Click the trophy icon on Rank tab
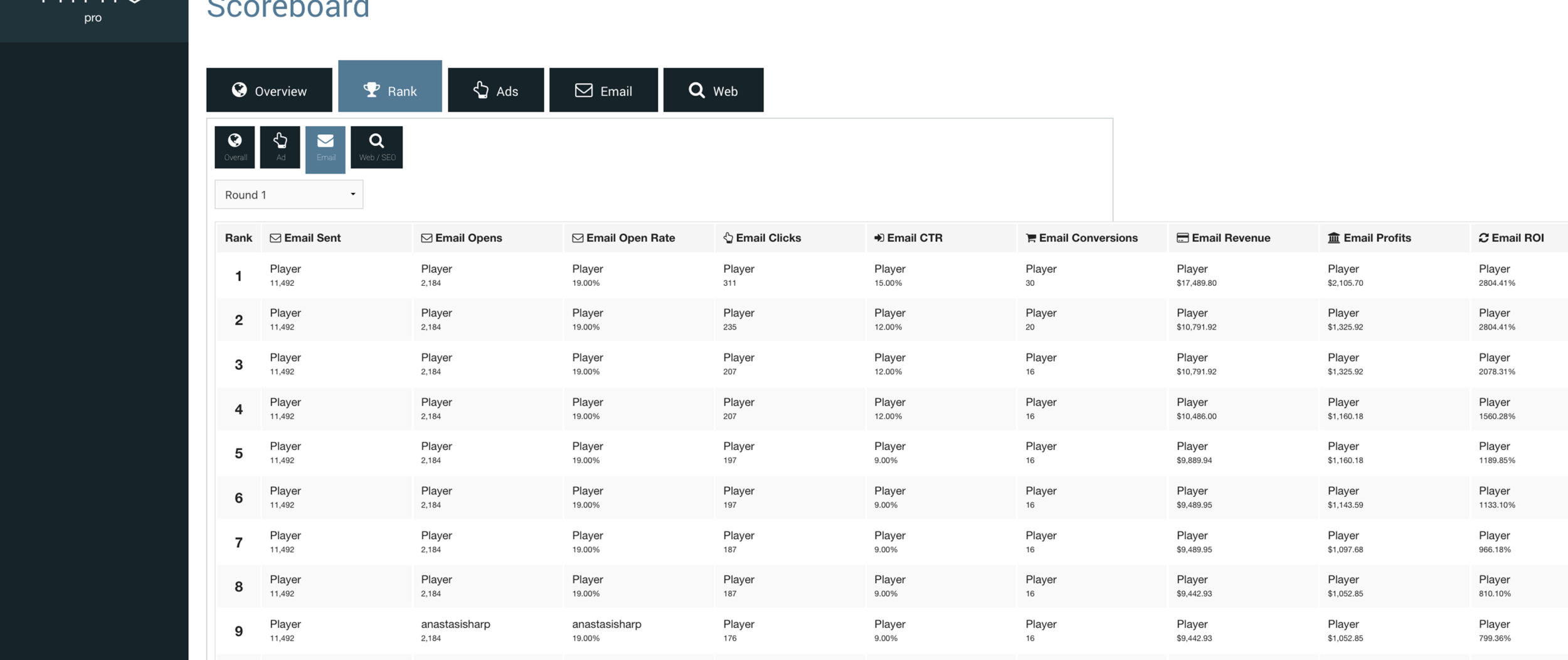Screen dimensions: 1568x660 click(371, 90)
